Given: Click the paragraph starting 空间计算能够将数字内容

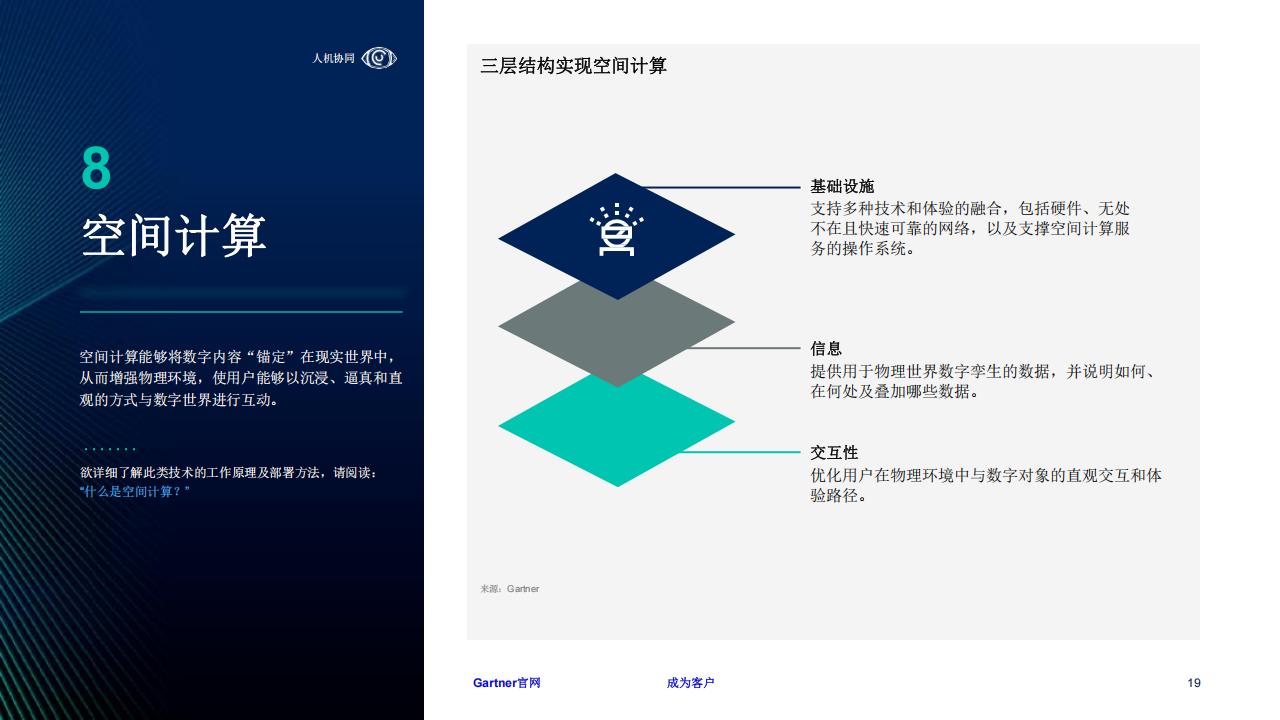Looking at the screenshot, I should [x=241, y=378].
